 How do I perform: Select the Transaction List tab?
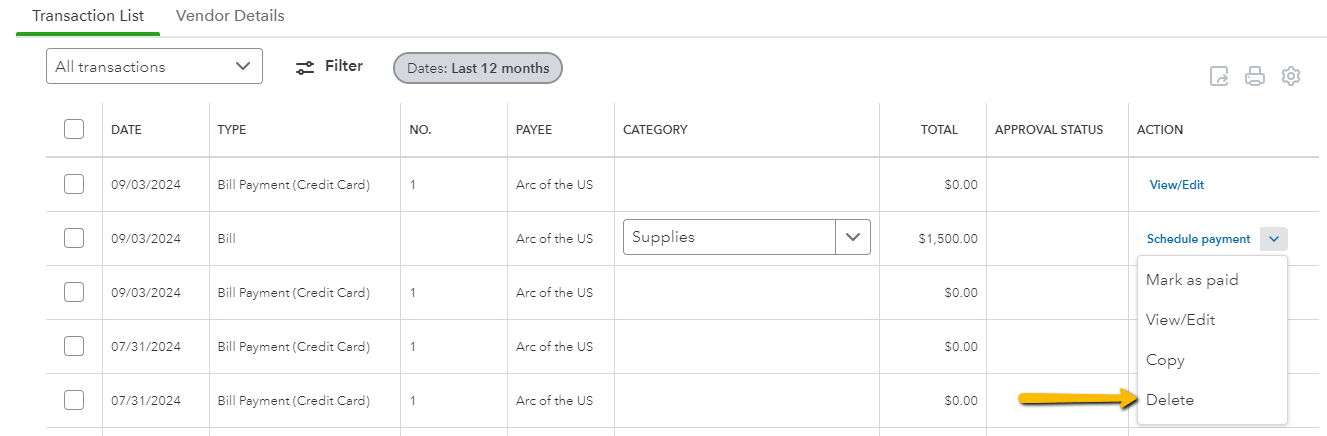pos(88,16)
